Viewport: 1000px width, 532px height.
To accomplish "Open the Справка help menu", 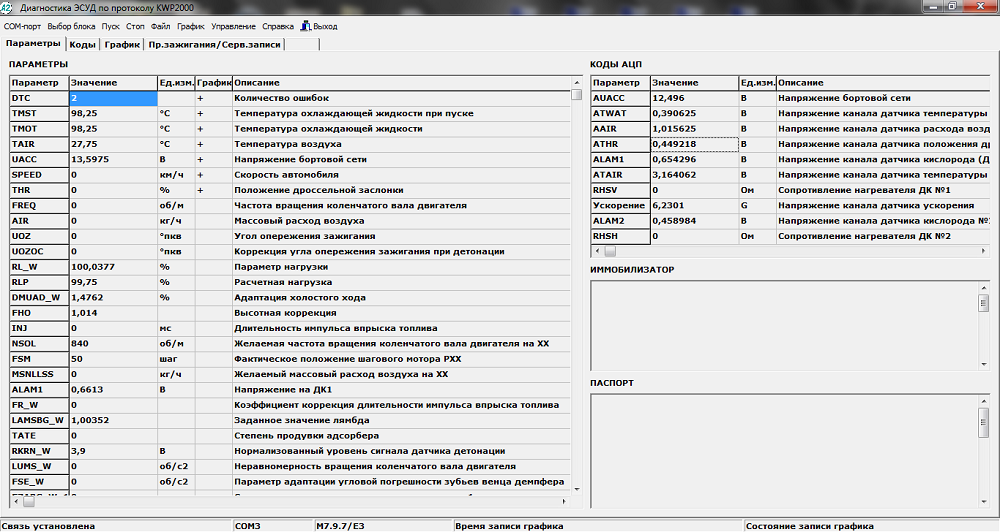I will tap(278, 26).
